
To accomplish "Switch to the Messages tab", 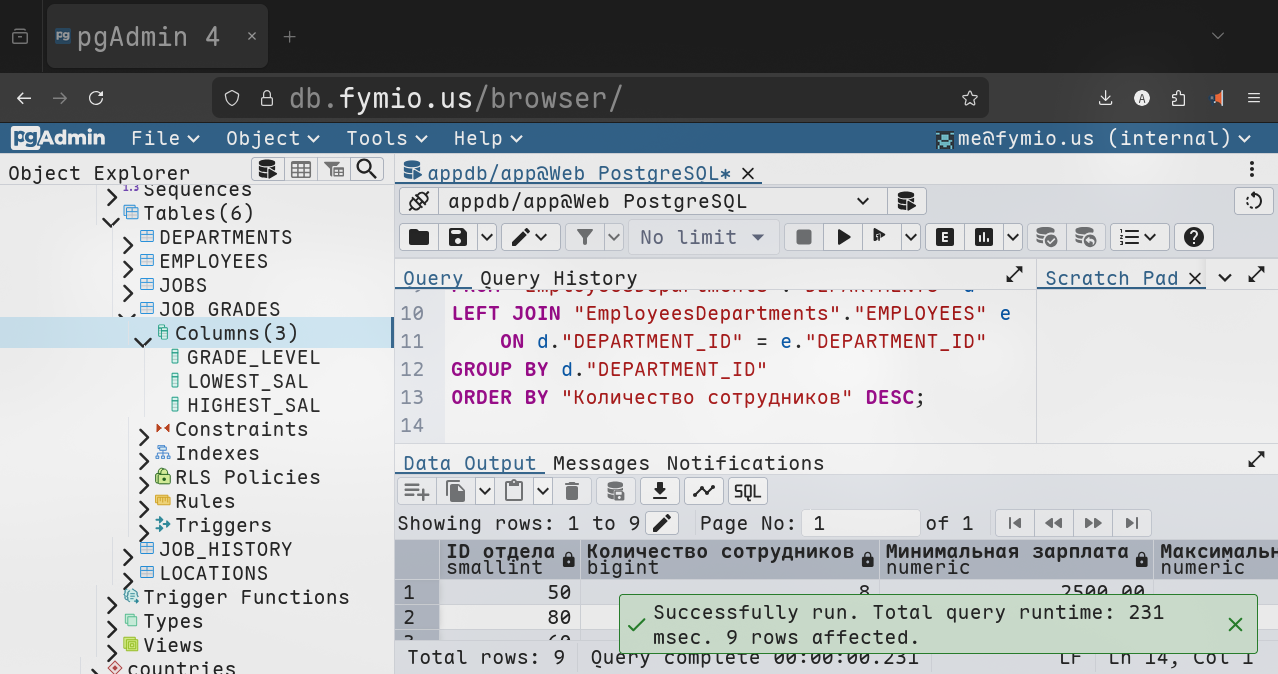I will (601, 463).
